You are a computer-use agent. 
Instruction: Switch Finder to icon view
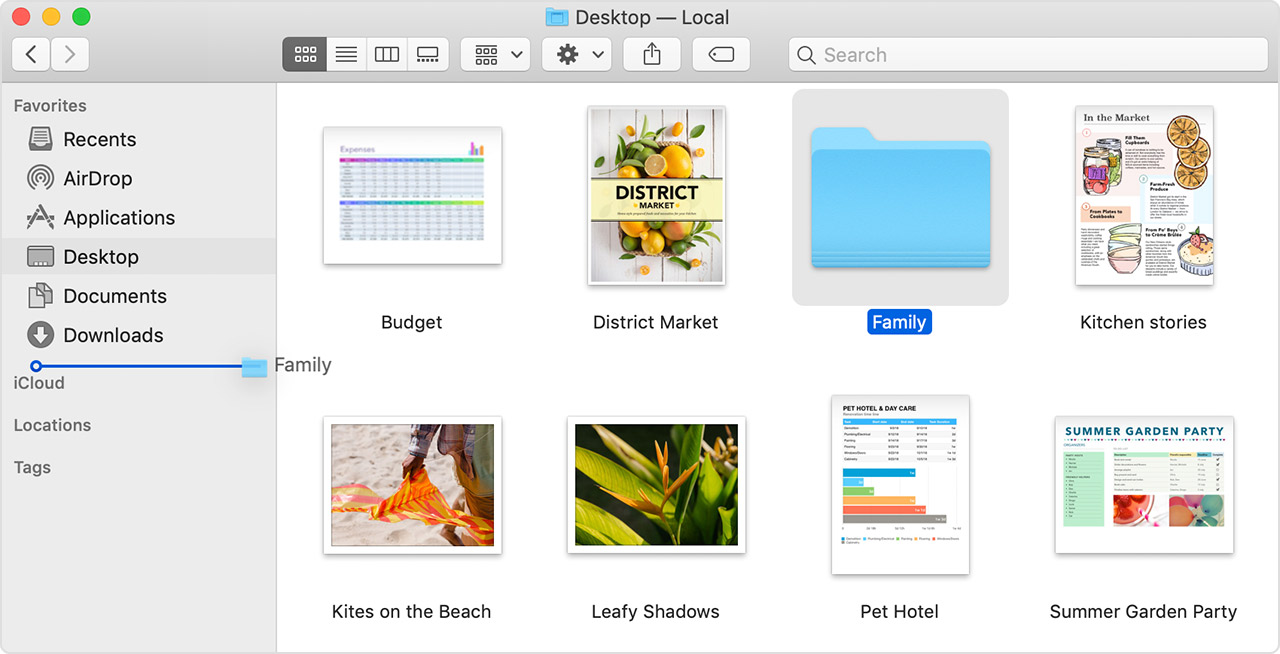pyautogui.click(x=304, y=54)
